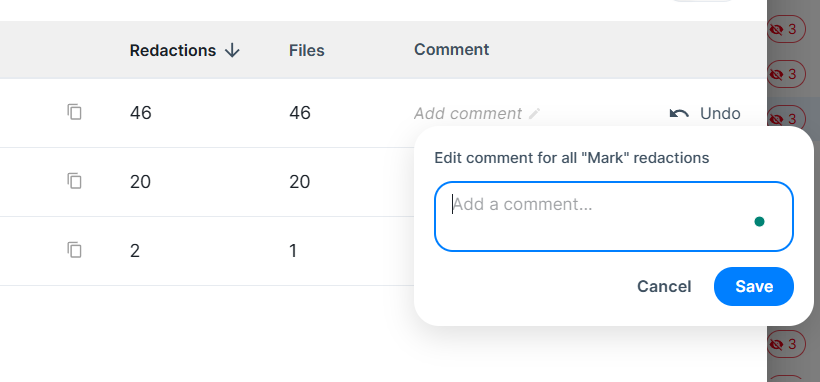Viewport: 820px width, 382px height.
Task: Toggle the eye badge below the comment popover
Action: [x=786, y=344]
